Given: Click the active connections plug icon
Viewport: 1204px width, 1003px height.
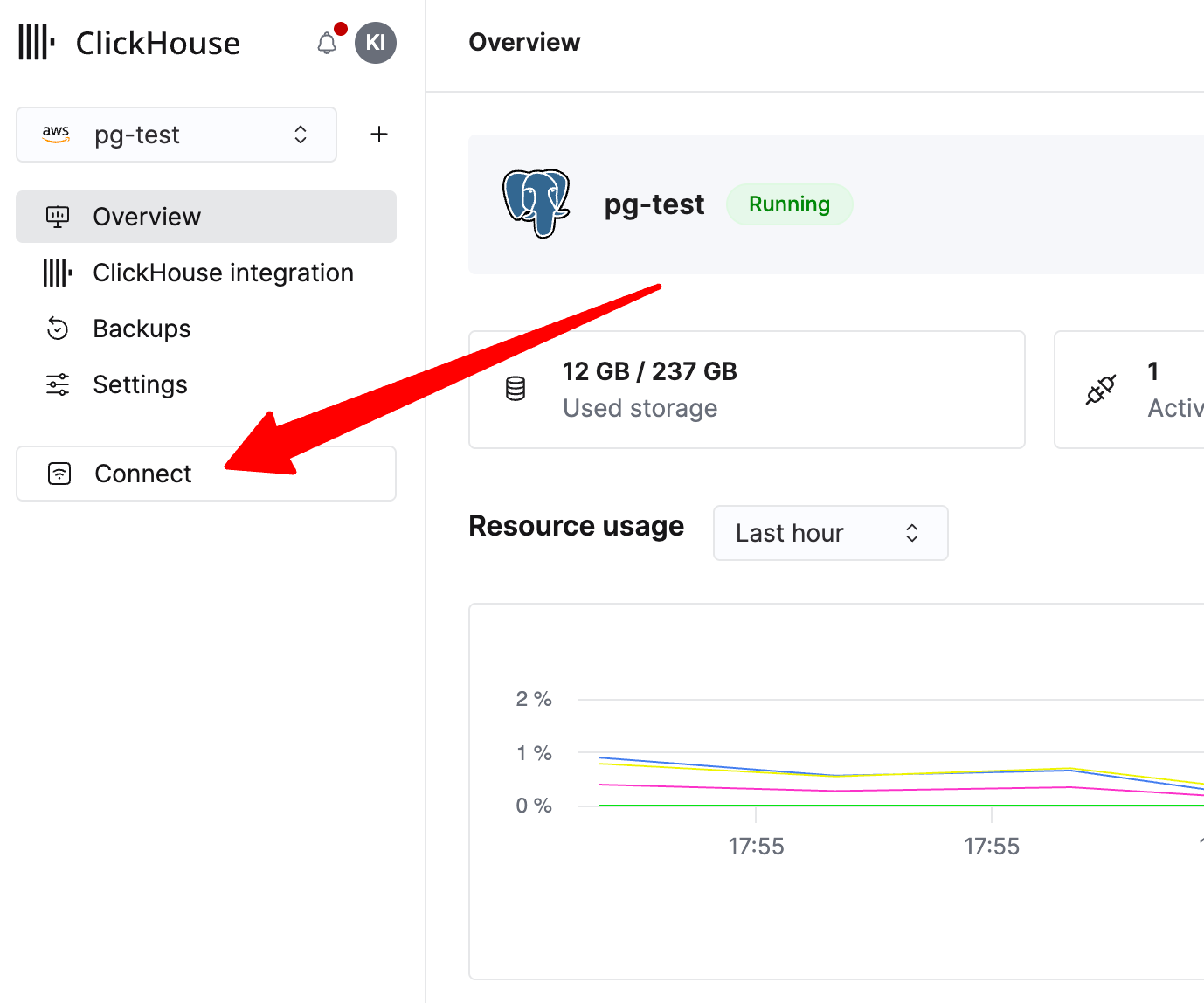Looking at the screenshot, I should click(x=1100, y=390).
